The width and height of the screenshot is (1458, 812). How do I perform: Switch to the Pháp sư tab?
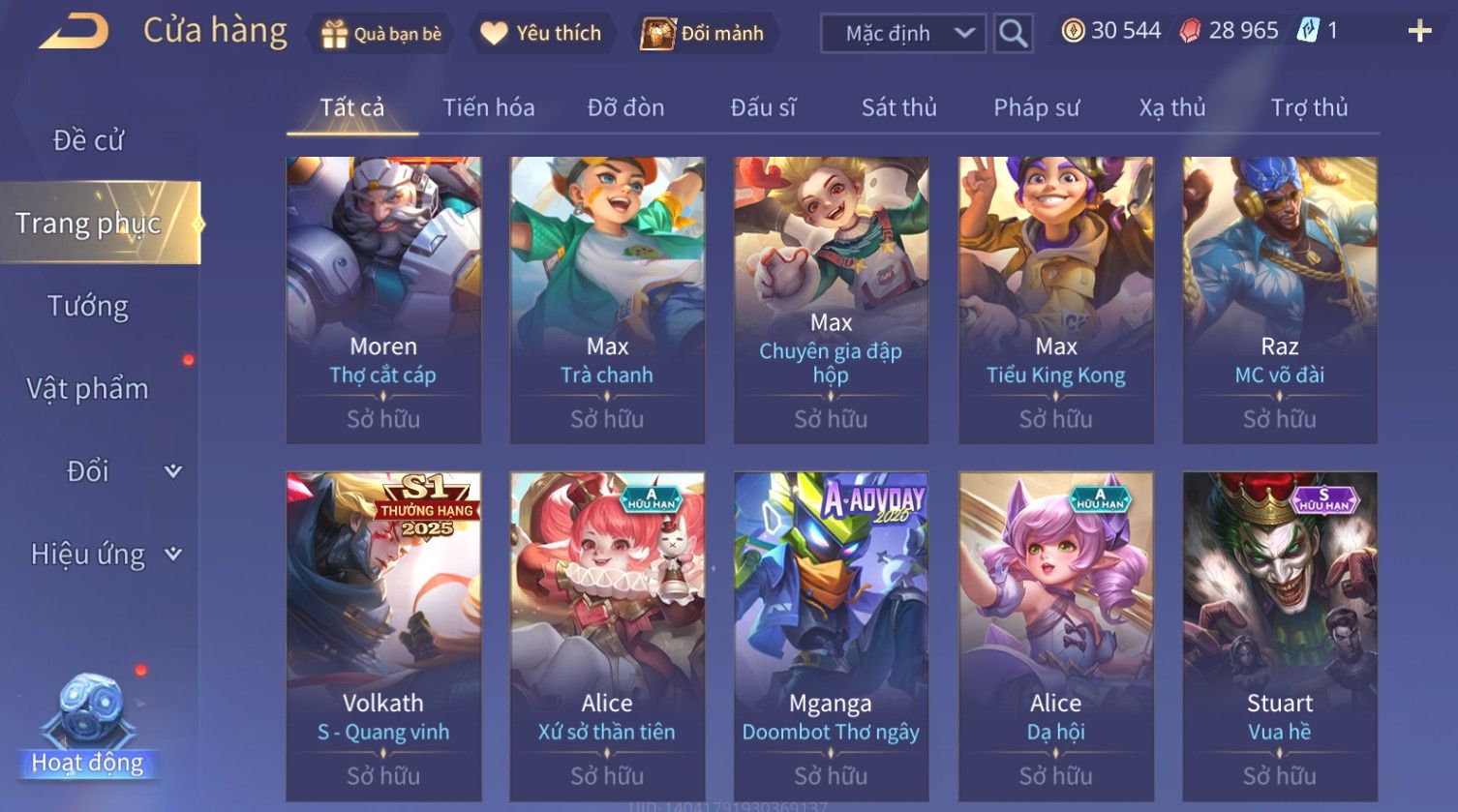[1036, 107]
